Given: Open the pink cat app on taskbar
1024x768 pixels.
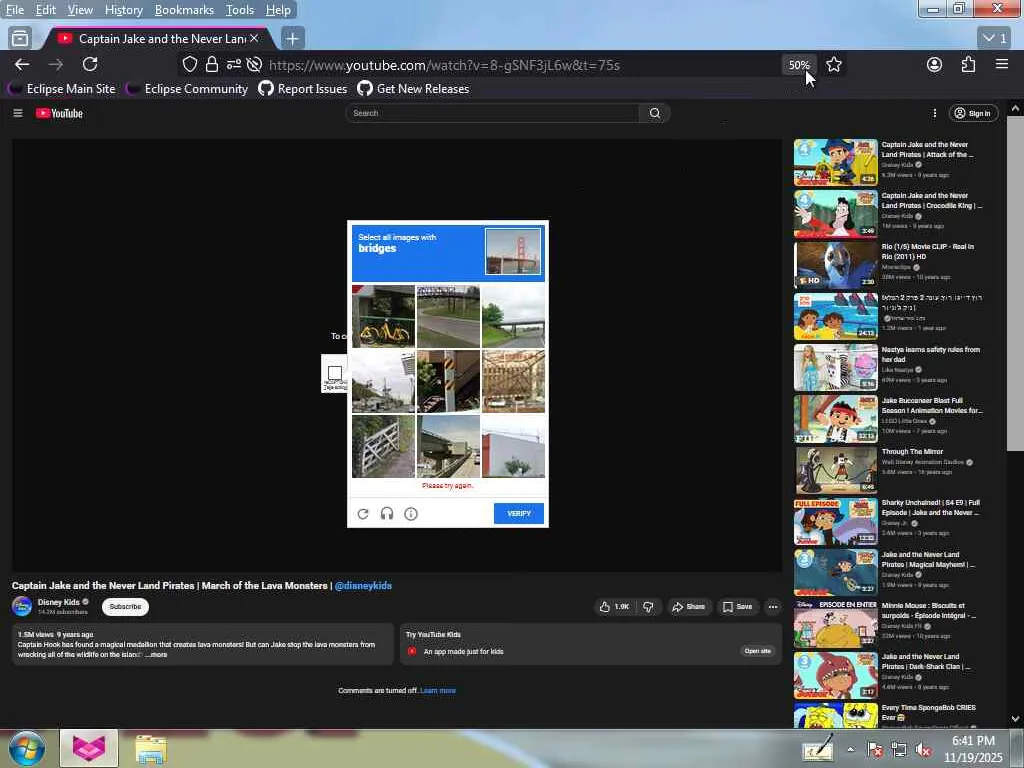Looking at the screenshot, I should coord(89,748).
